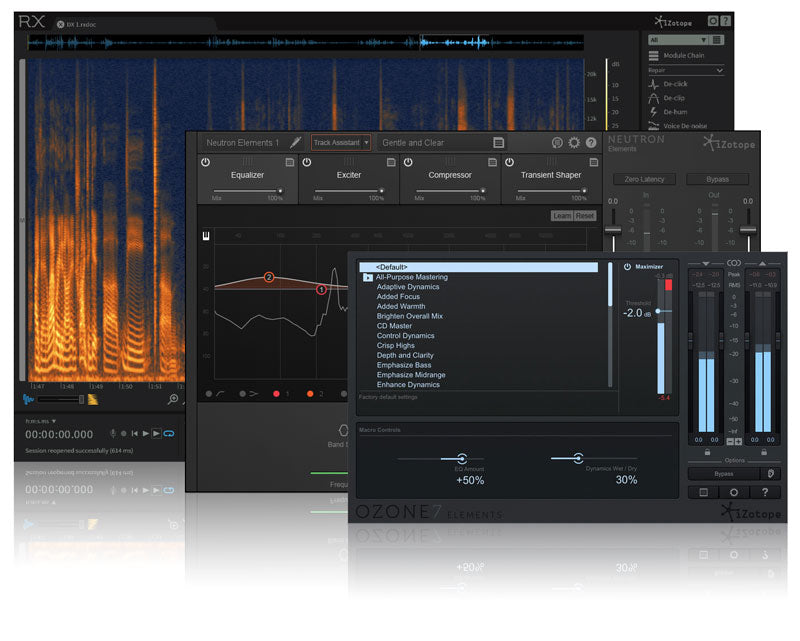Screen dimensions: 800x641
Task: Select Emphasize Bass preset
Action: pos(404,365)
